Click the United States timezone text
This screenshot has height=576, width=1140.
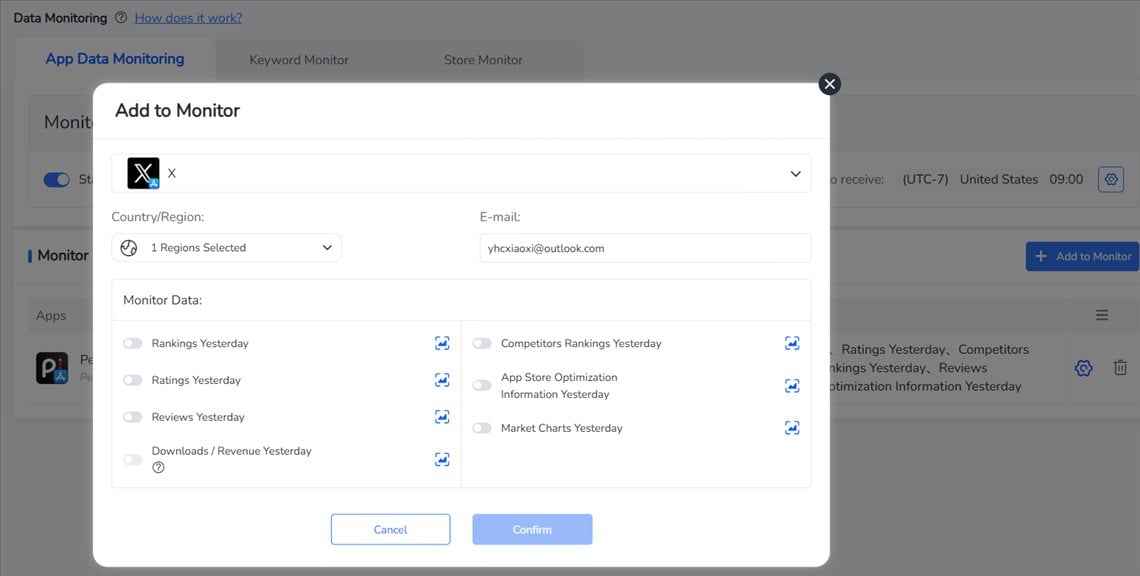click(999, 179)
